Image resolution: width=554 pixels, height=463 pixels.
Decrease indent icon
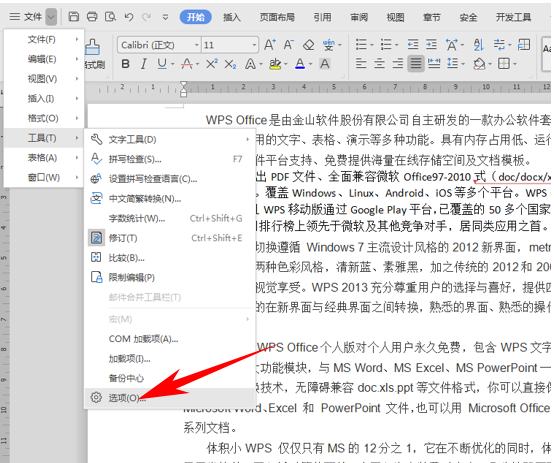[413, 45]
